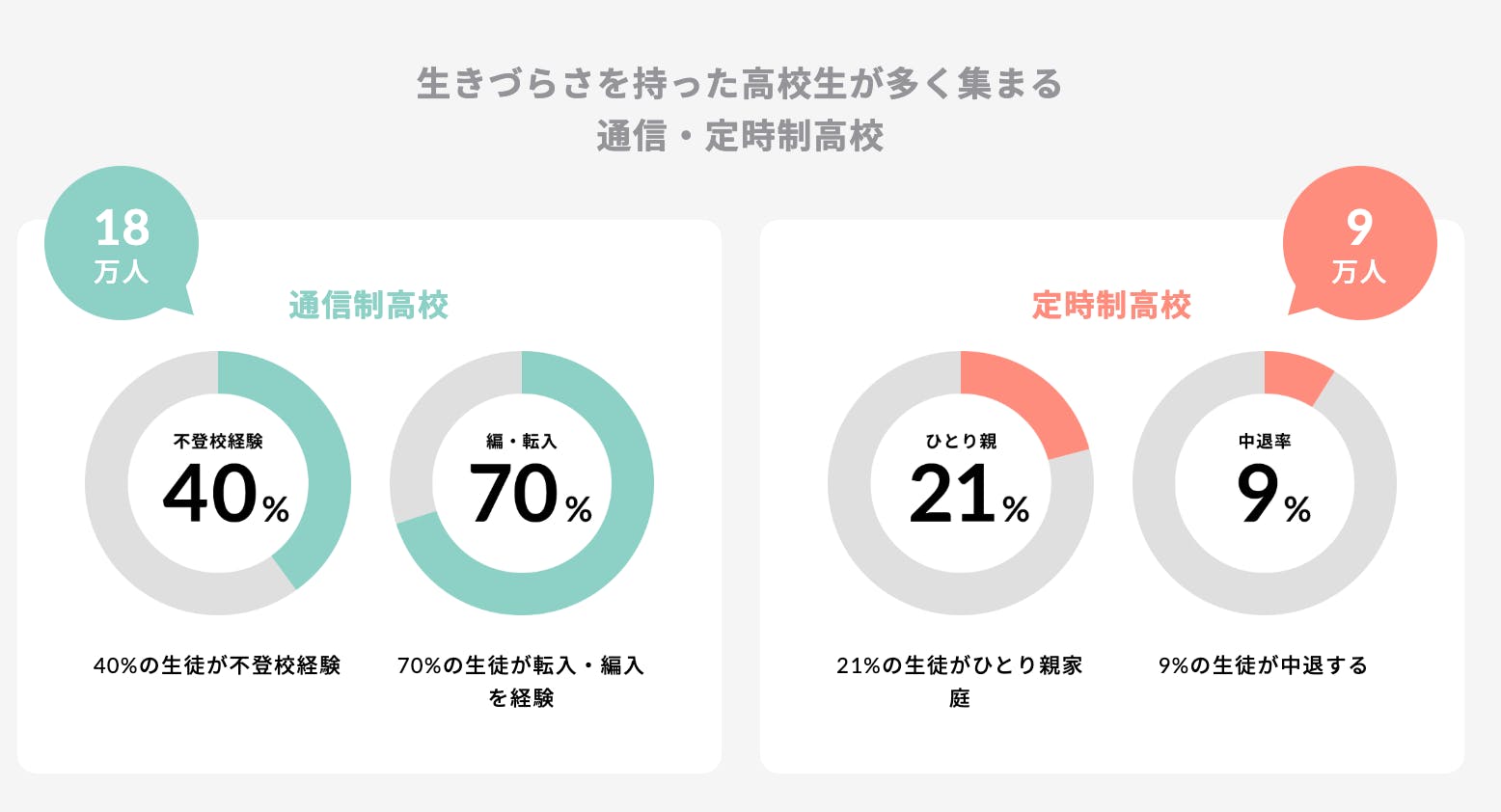Click the 不登校経験 label inside the donut
Image resolution: width=1501 pixels, height=812 pixels.
(x=218, y=441)
